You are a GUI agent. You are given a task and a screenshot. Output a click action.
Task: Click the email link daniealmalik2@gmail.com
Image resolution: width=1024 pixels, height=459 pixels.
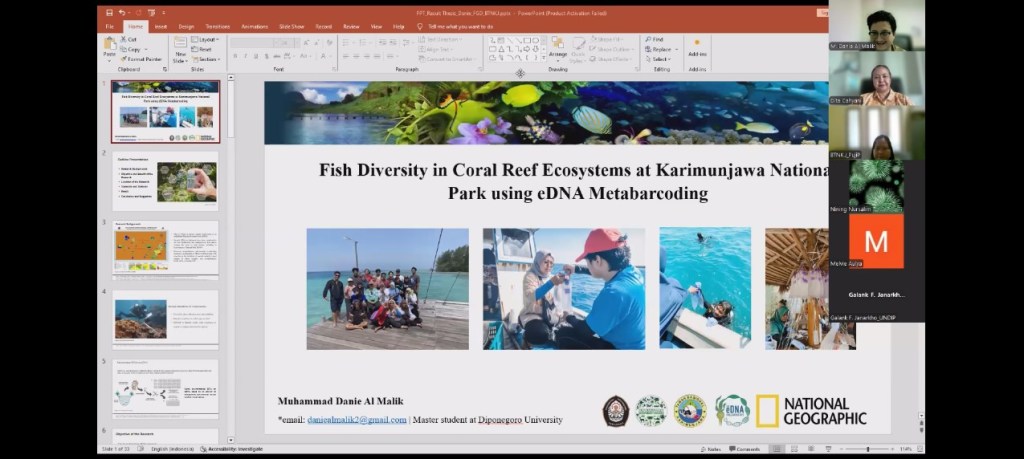click(356, 420)
